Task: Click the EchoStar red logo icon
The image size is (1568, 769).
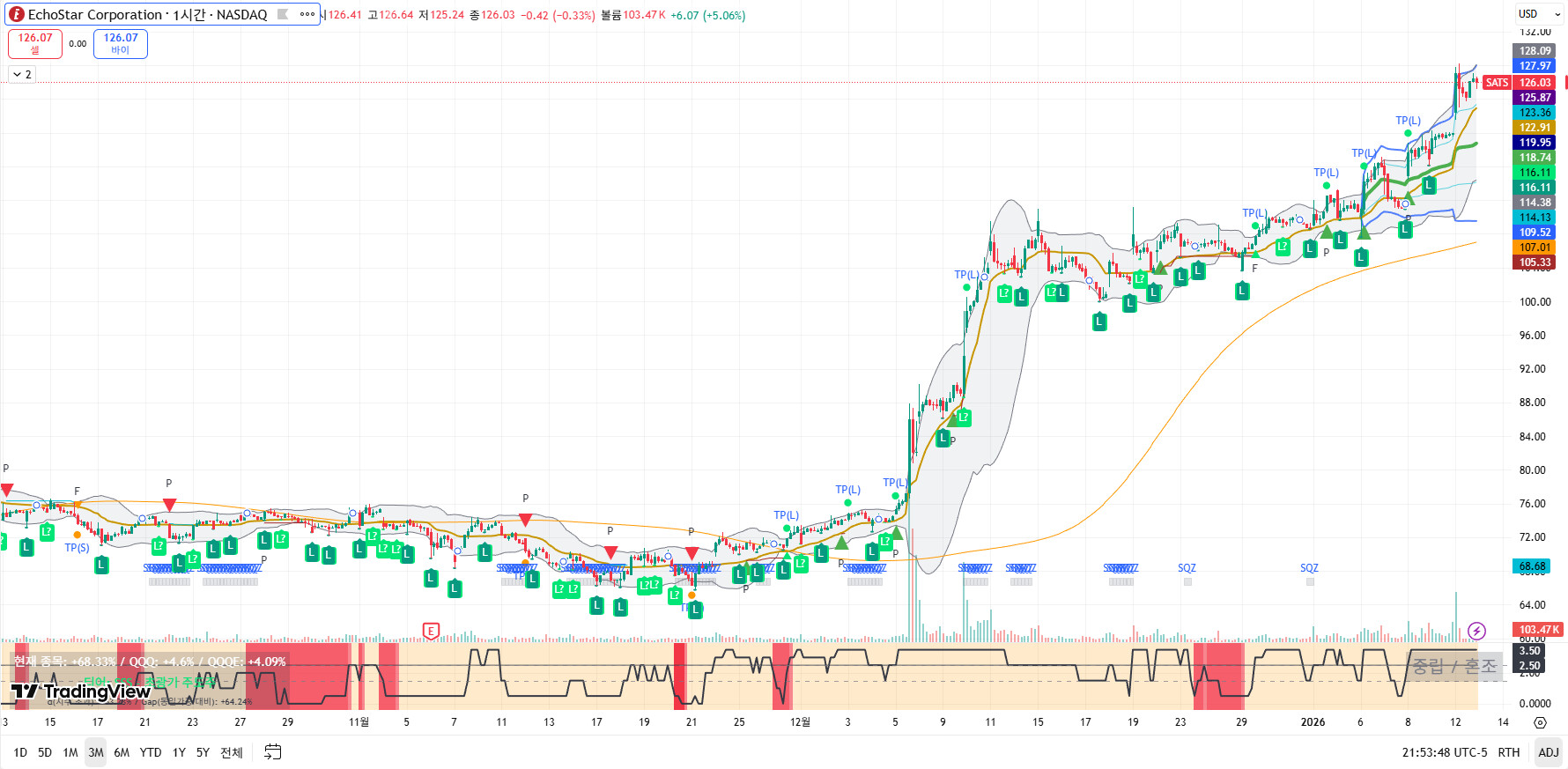Action: (16, 14)
